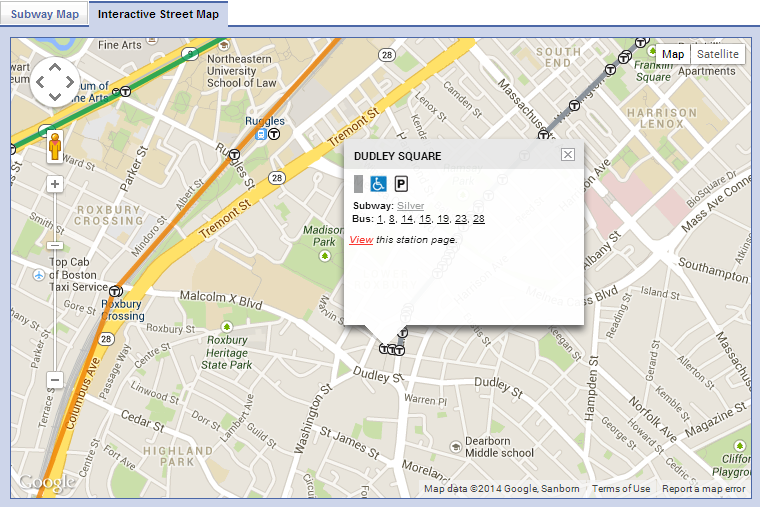
Task: Click the Columbus Ave label
Action: [x=82, y=394]
